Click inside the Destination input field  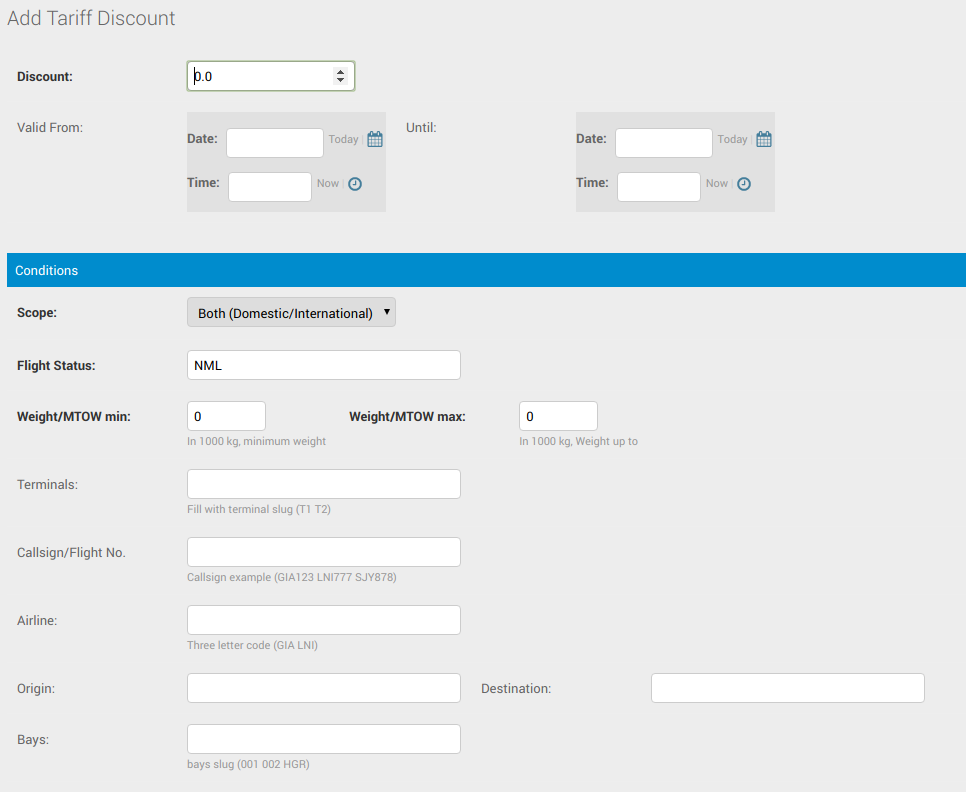787,688
